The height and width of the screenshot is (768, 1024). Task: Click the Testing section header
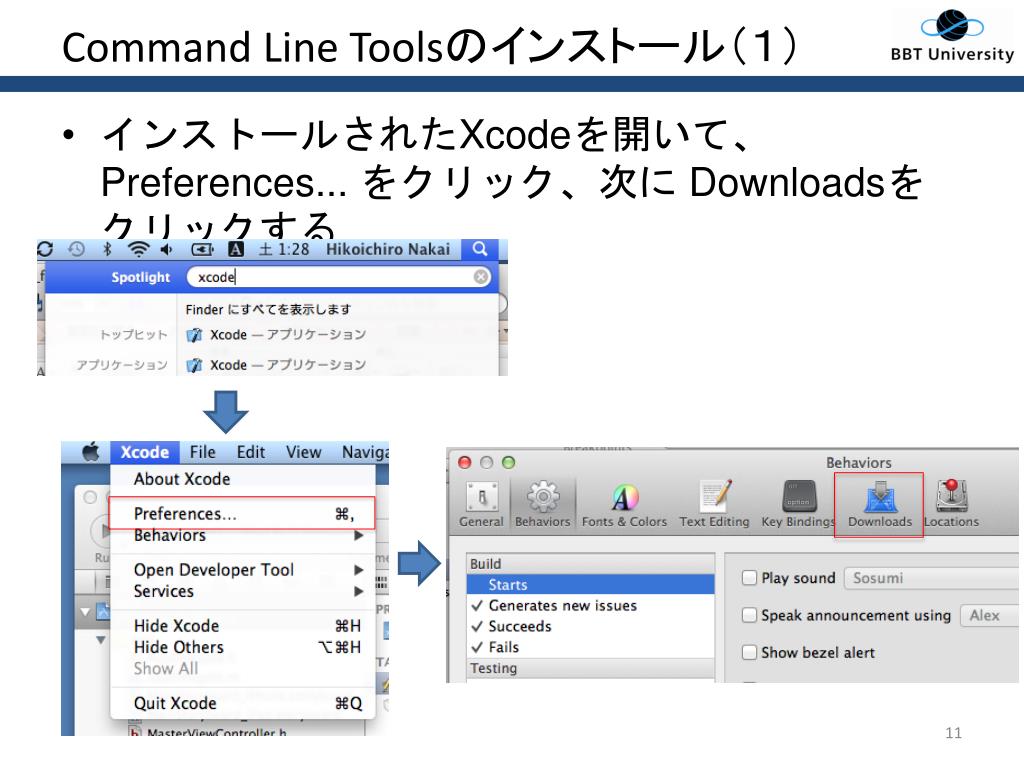coord(590,668)
